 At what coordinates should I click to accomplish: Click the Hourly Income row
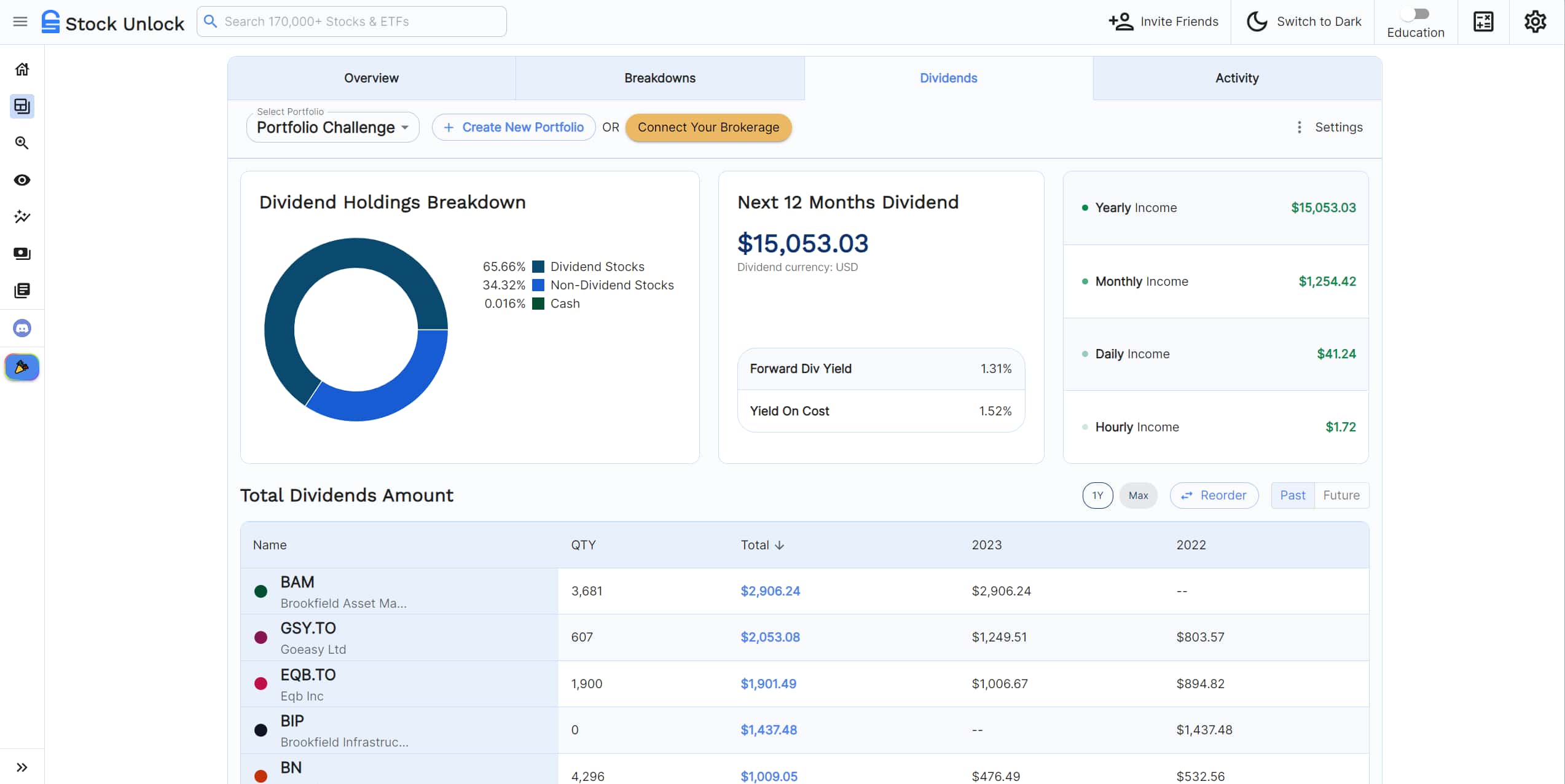(1215, 427)
